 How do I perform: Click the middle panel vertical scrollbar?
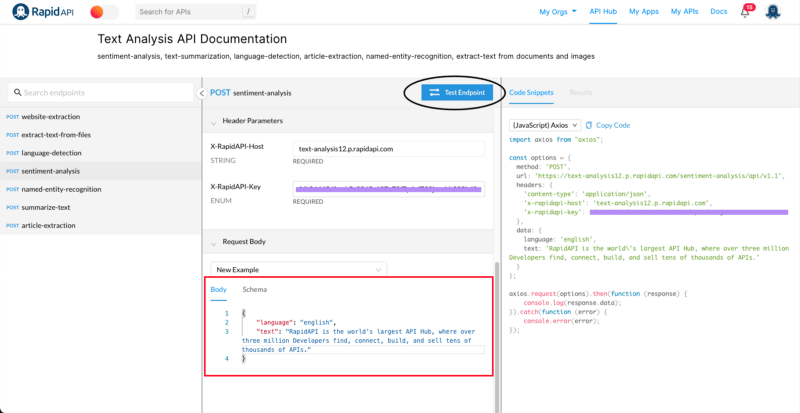(495, 337)
